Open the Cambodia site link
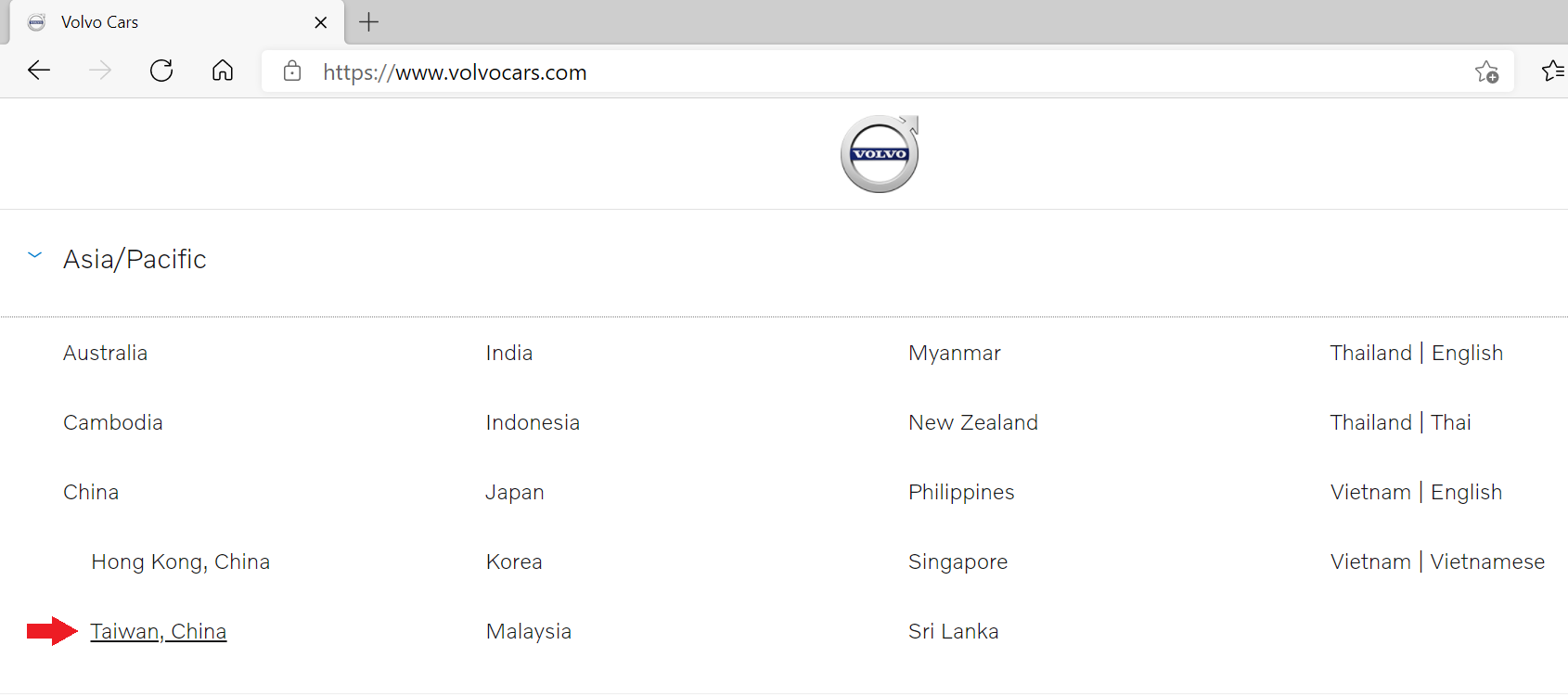 113,422
